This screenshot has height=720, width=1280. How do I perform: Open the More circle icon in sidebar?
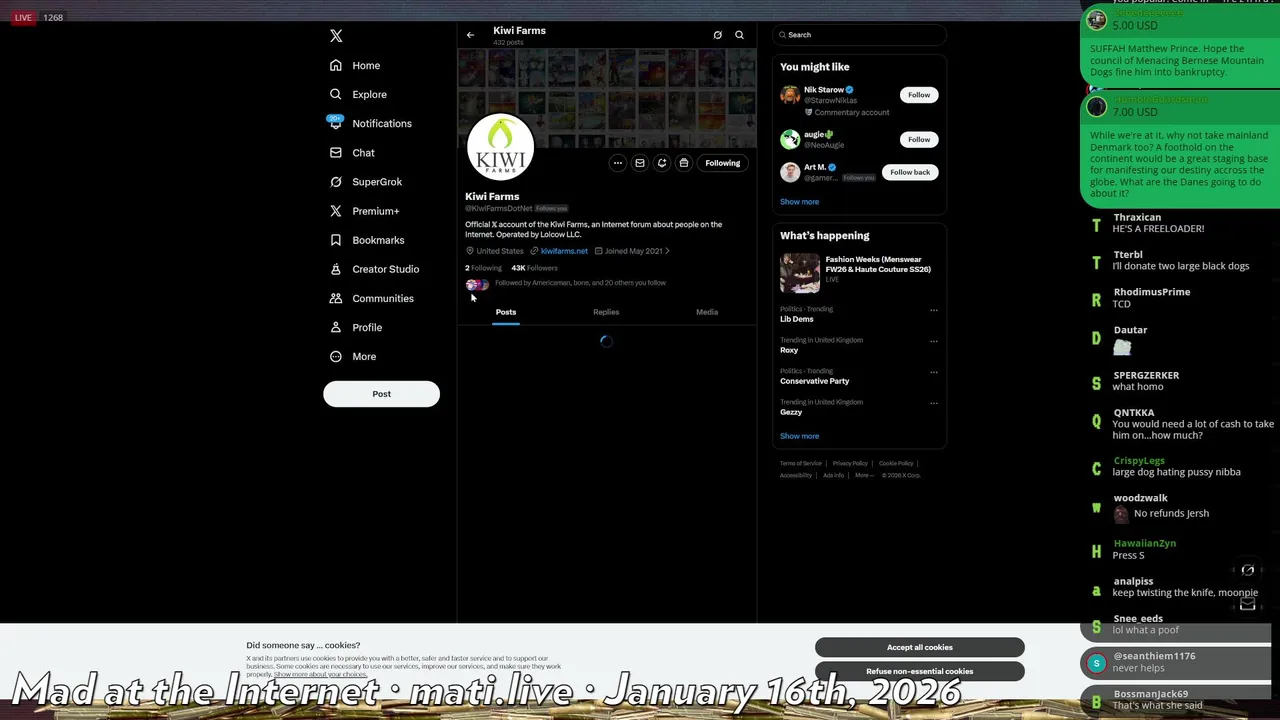(336, 356)
